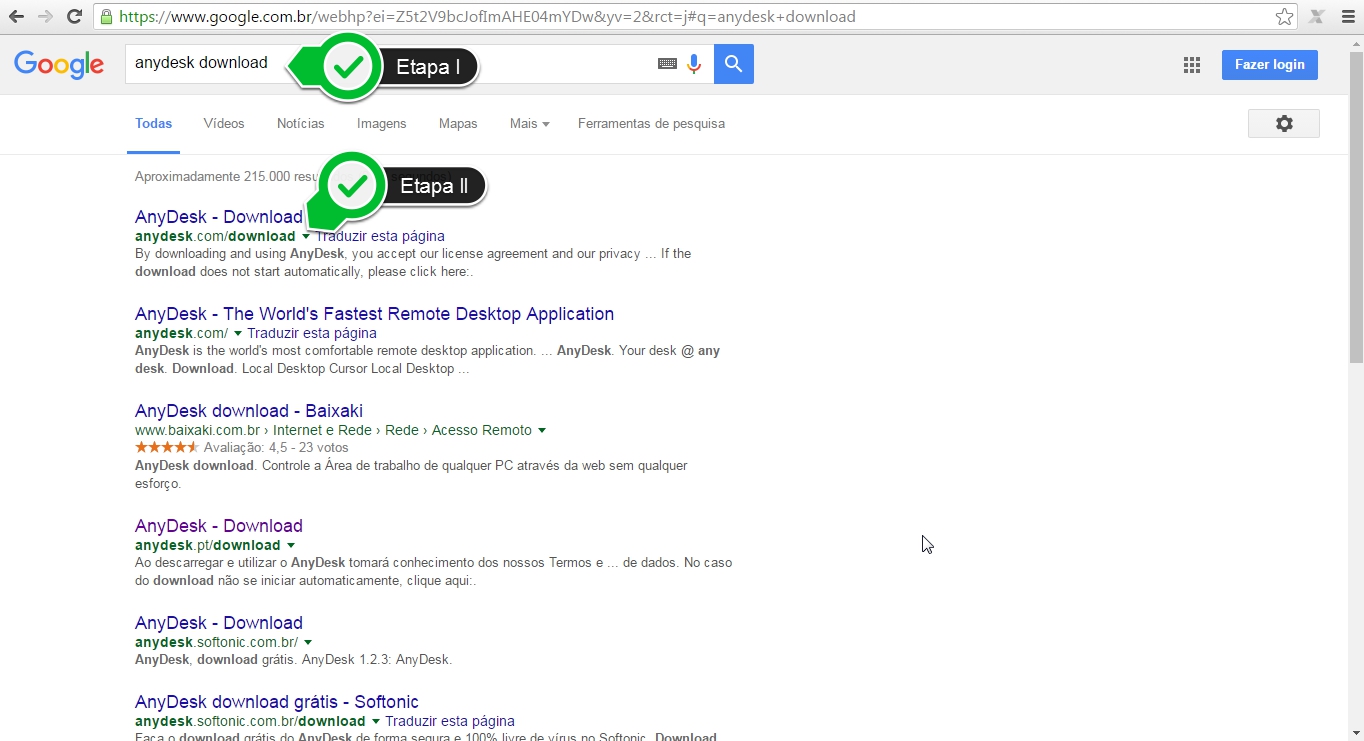Open AnyDesk download grátis - Softonic result
The height and width of the screenshot is (741, 1364).
click(x=277, y=702)
